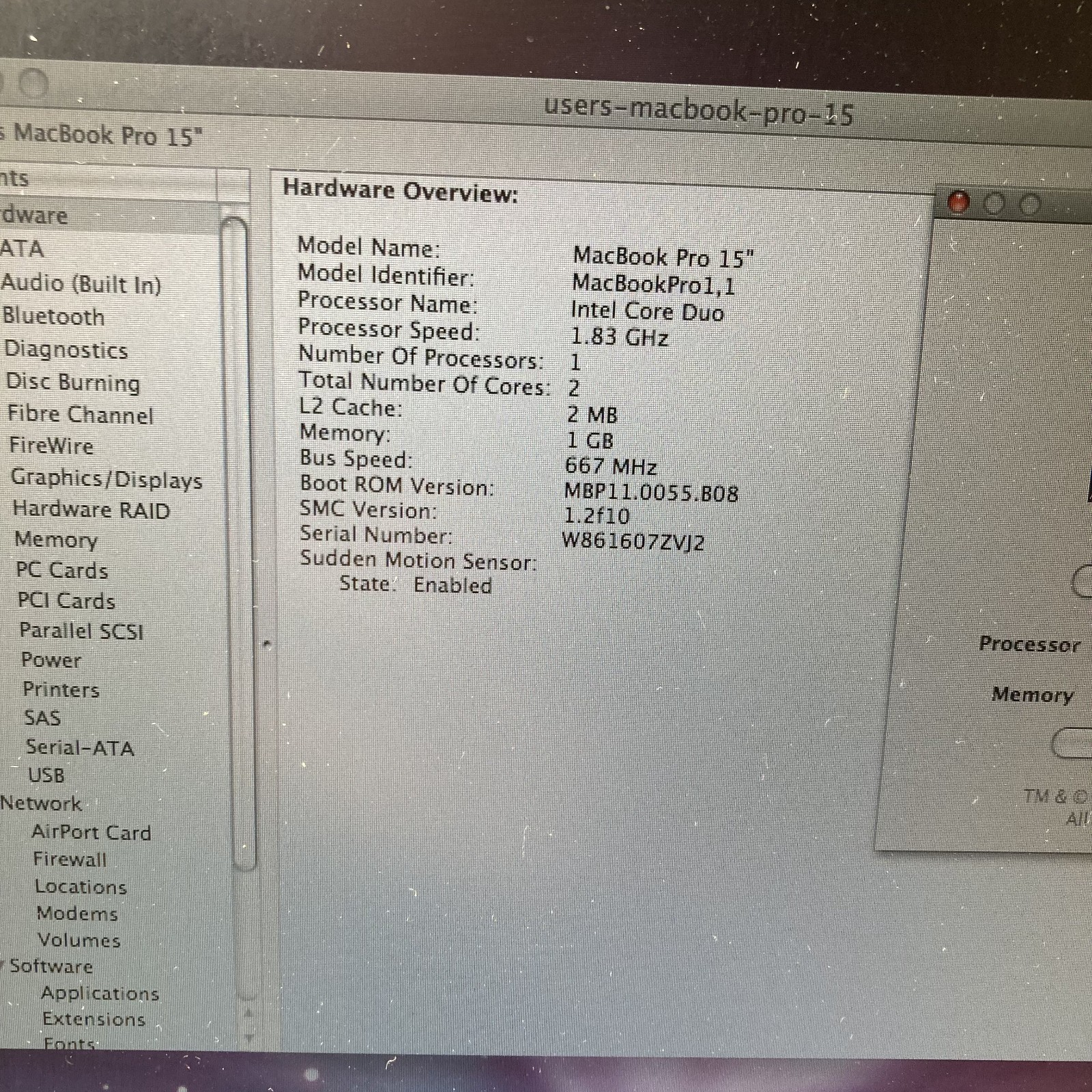Show USB device tree
Image resolution: width=1092 pixels, height=1092 pixels.
[x=46, y=775]
